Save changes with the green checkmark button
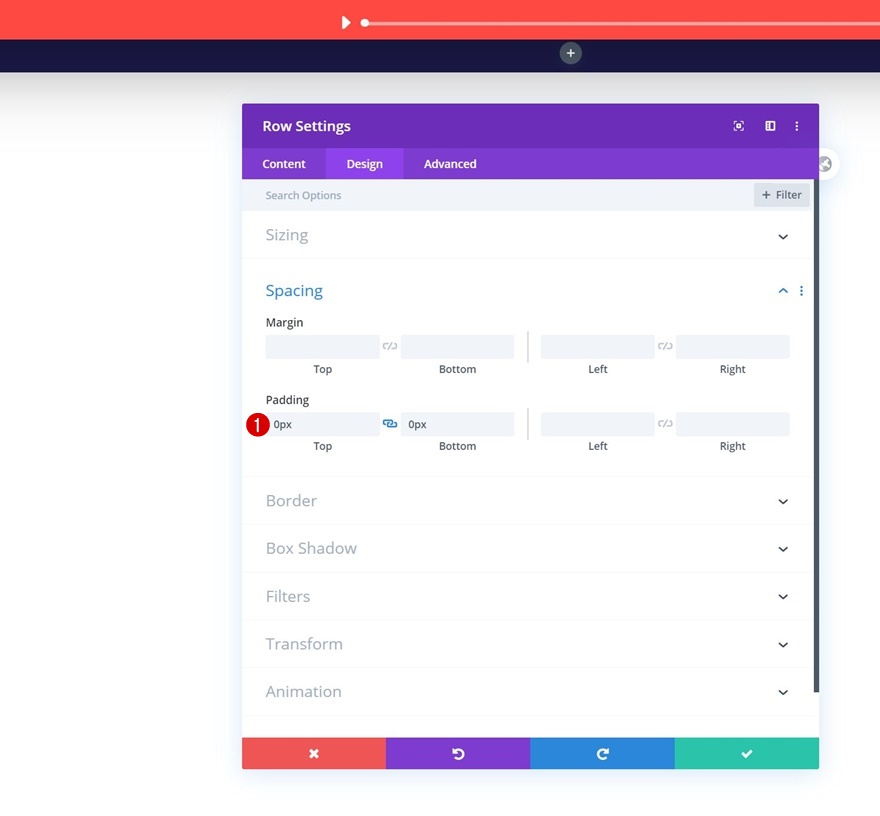Image resolution: width=880 pixels, height=816 pixels. [x=746, y=753]
